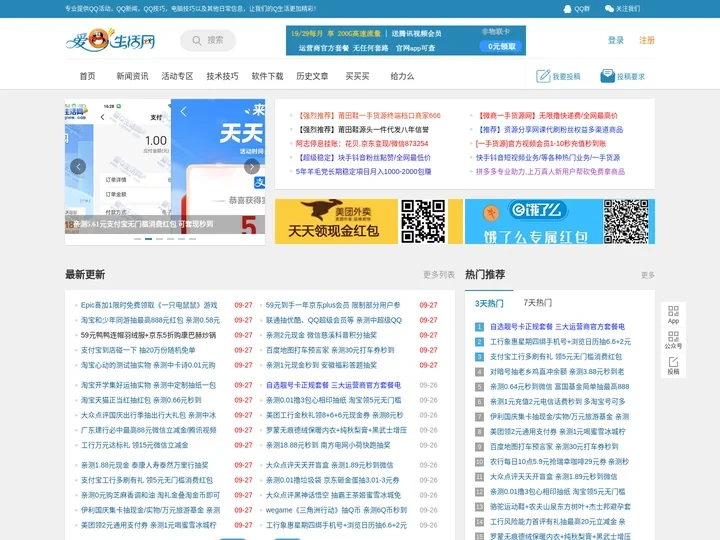Open the 活动专区 navigation item
This screenshot has width=720, height=540.
pyautogui.click(x=177, y=76)
